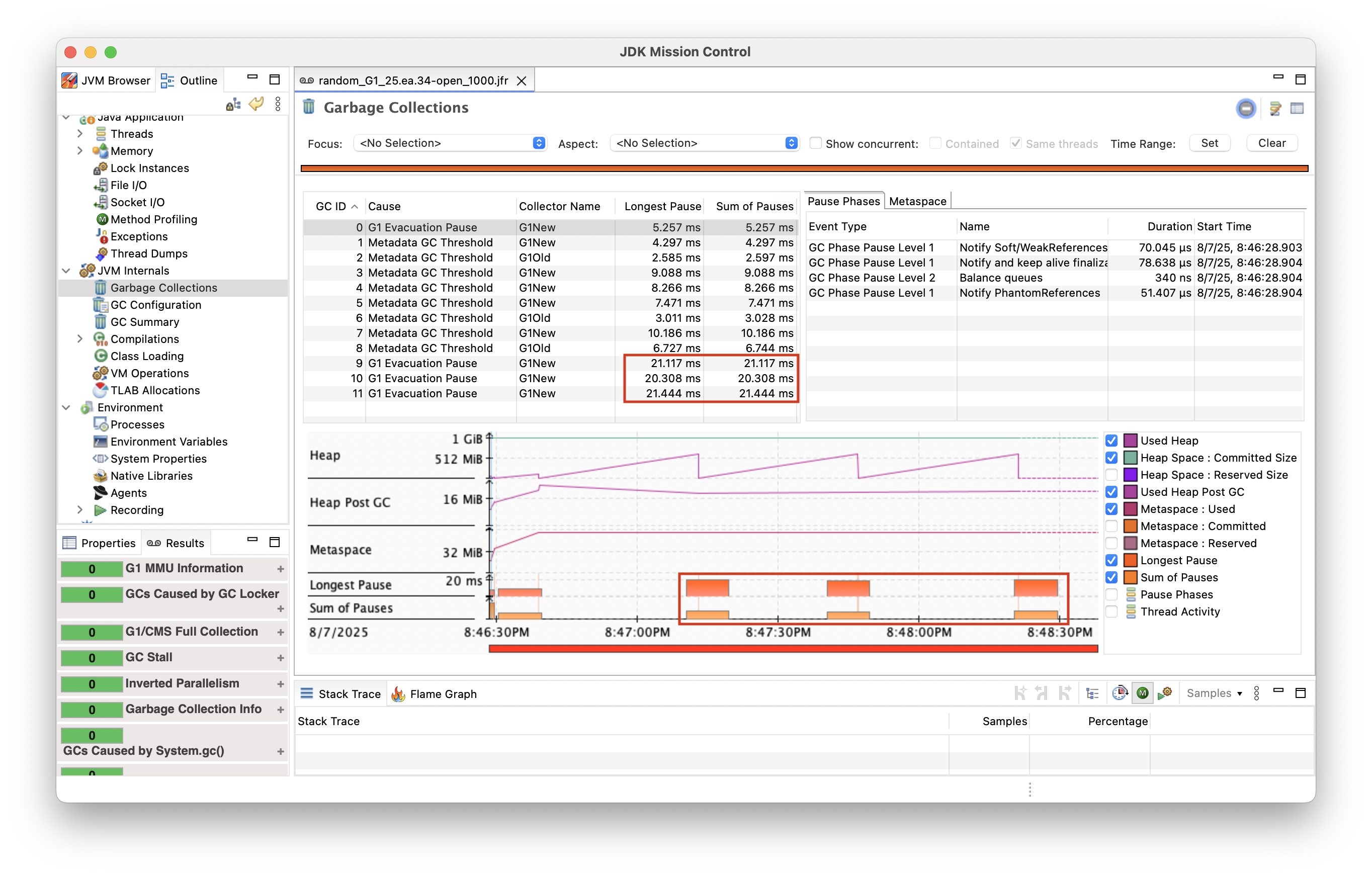Click the yellow back arrow icon in the Outline toolbar
1372x877 pixels.
[x=256, y=104]
